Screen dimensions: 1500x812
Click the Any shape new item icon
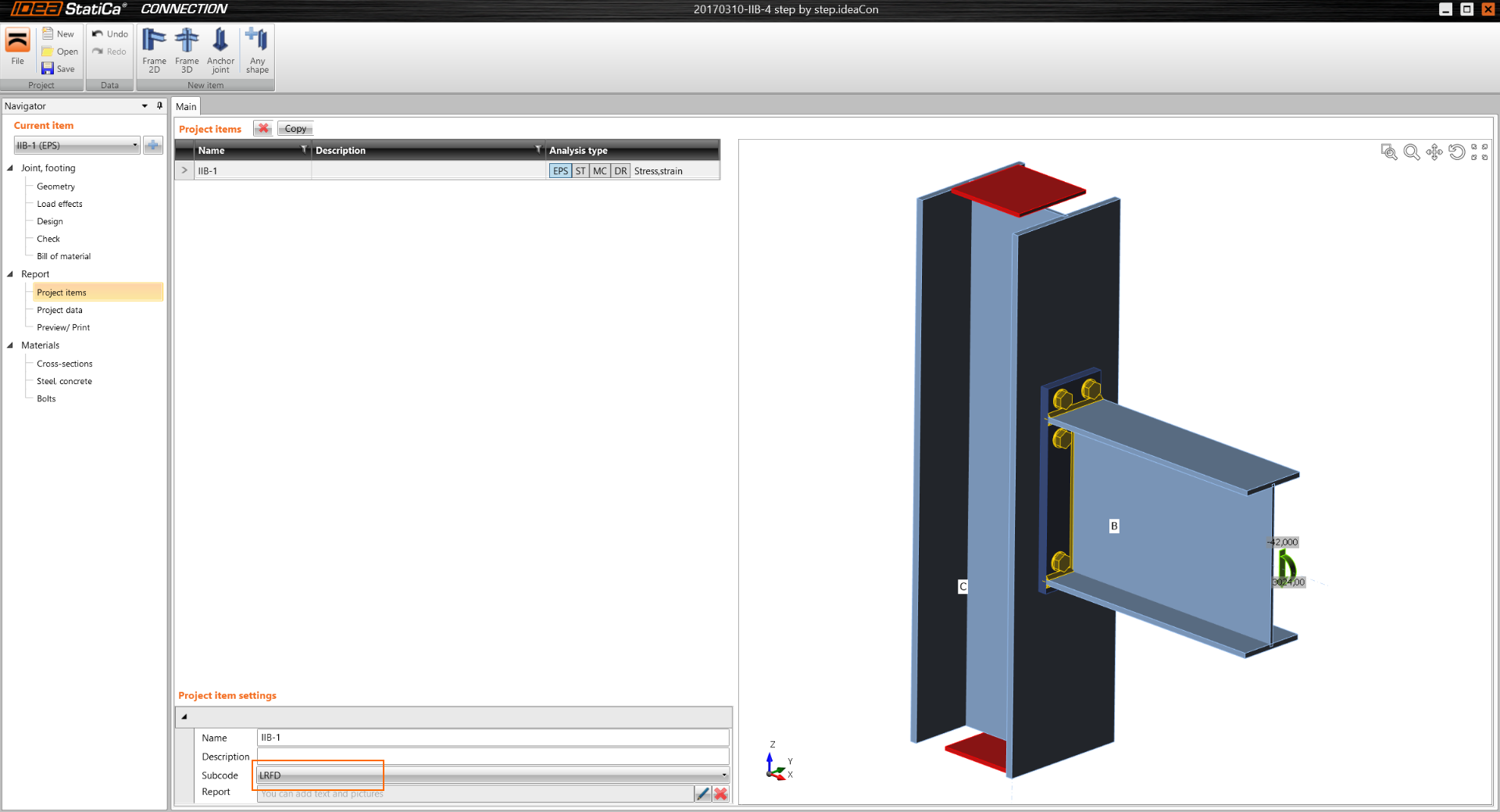click(257, 50)
